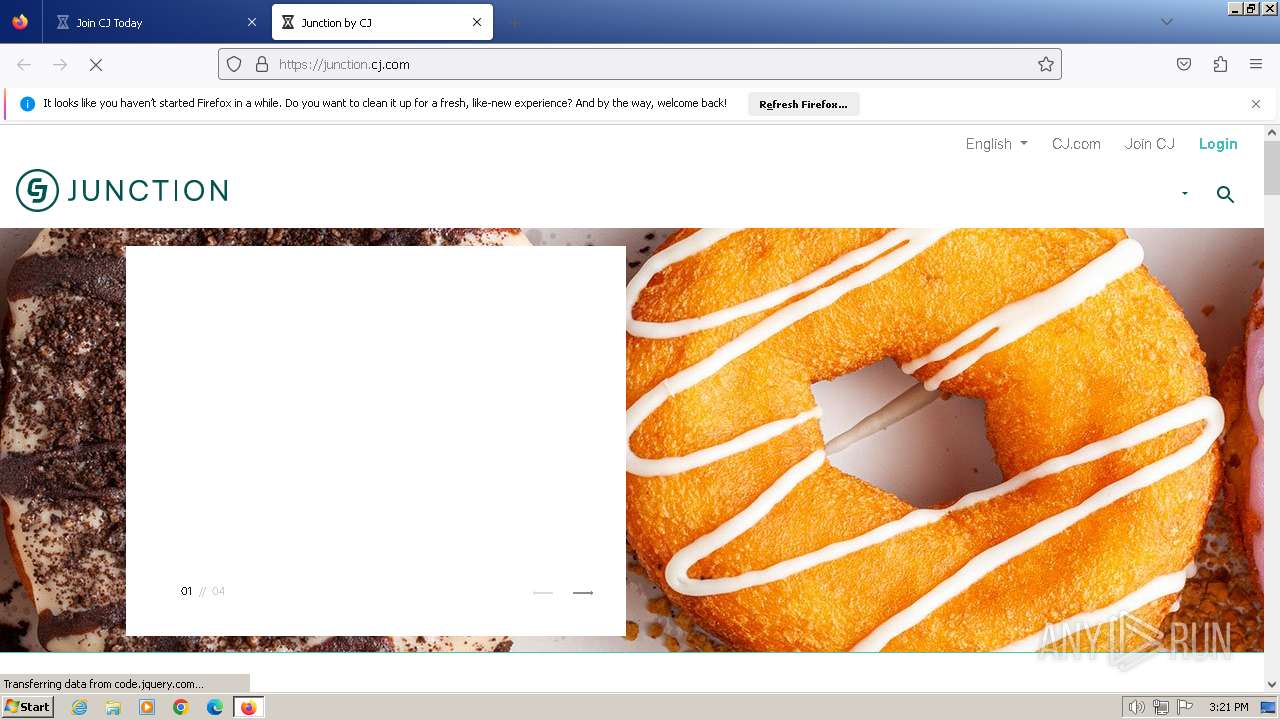Open the CJ.com link
The height and width of the screenshot is (720, 1280).
tap(1076, 144)
